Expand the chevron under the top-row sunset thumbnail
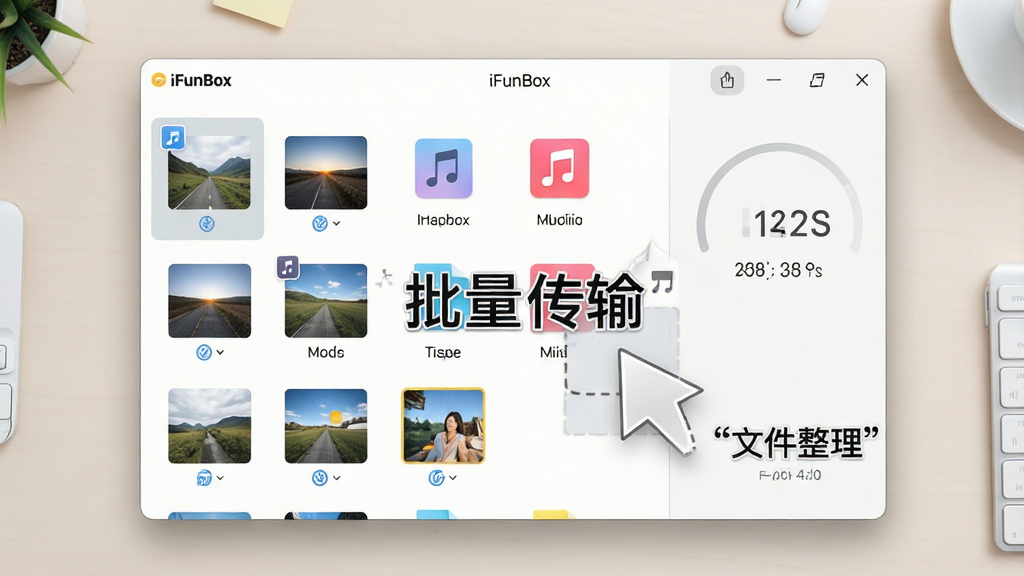Image resolution: width=1024 pixels, height=576 pixels. [336, 223]
